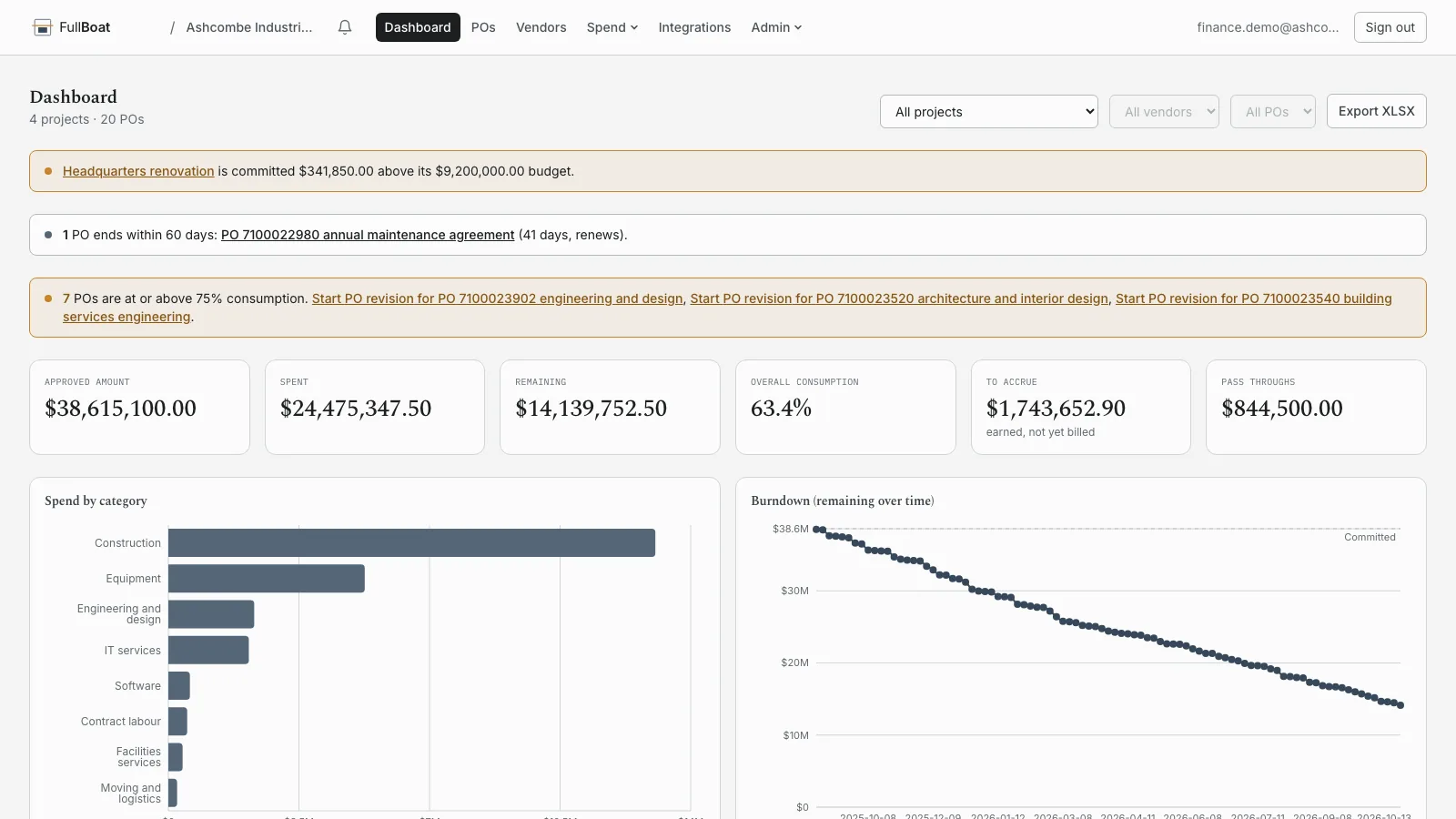The height and width of the screenshot is (819, 1456).
Task: Click the Construction bar in Spend chart
Action: tap(411, 543)
